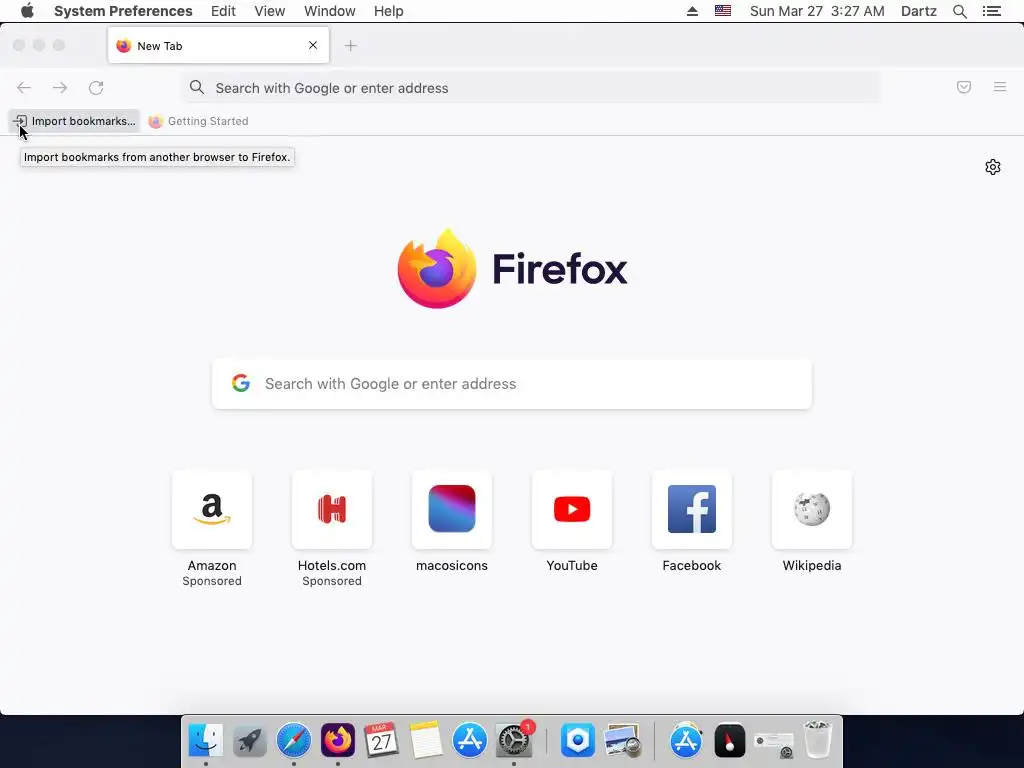Open the View menu
This screenshot has height=768, width=1024.
tap(270, 11)
